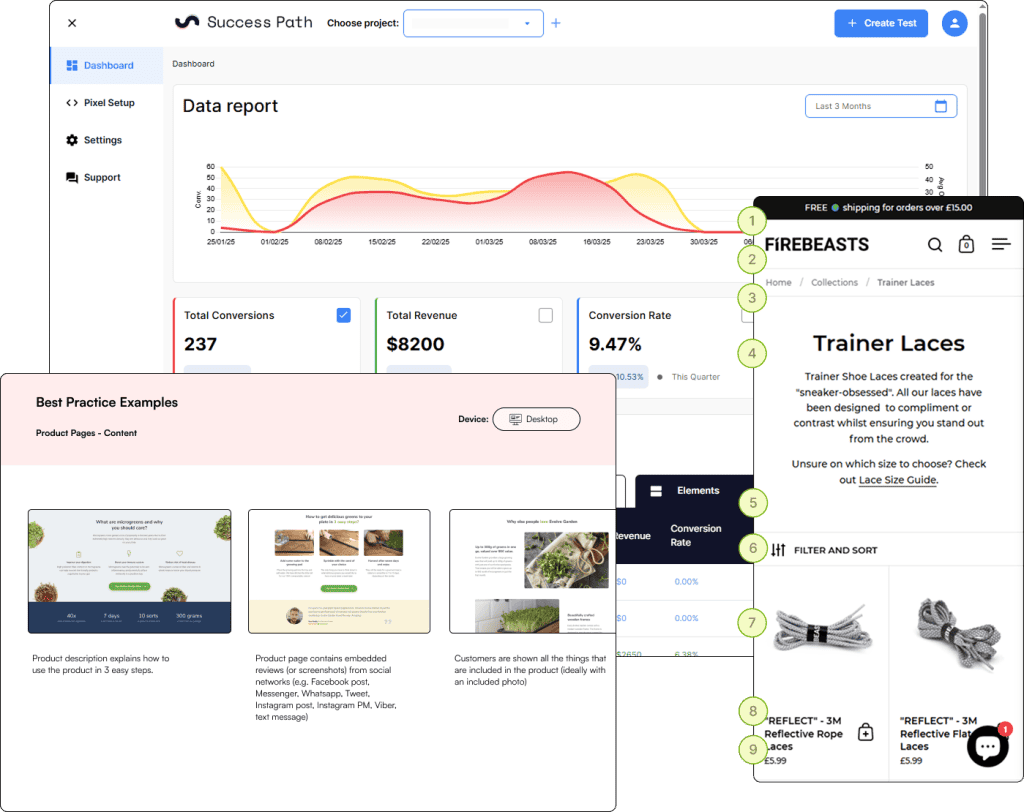Click the Home breadcrumb link
Screen dimensions: 1024x812
coord(778,282)
